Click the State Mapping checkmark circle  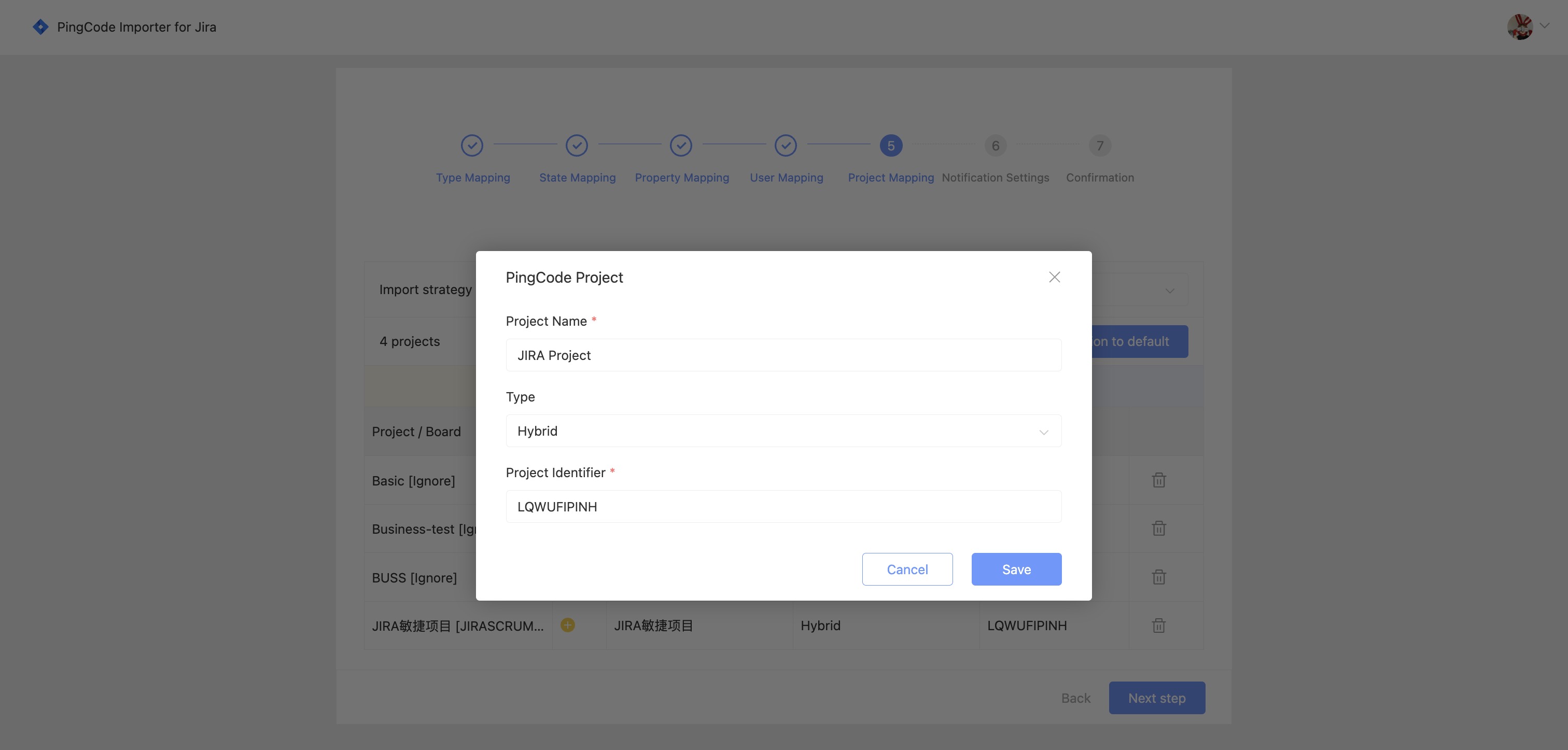[577, 146]
